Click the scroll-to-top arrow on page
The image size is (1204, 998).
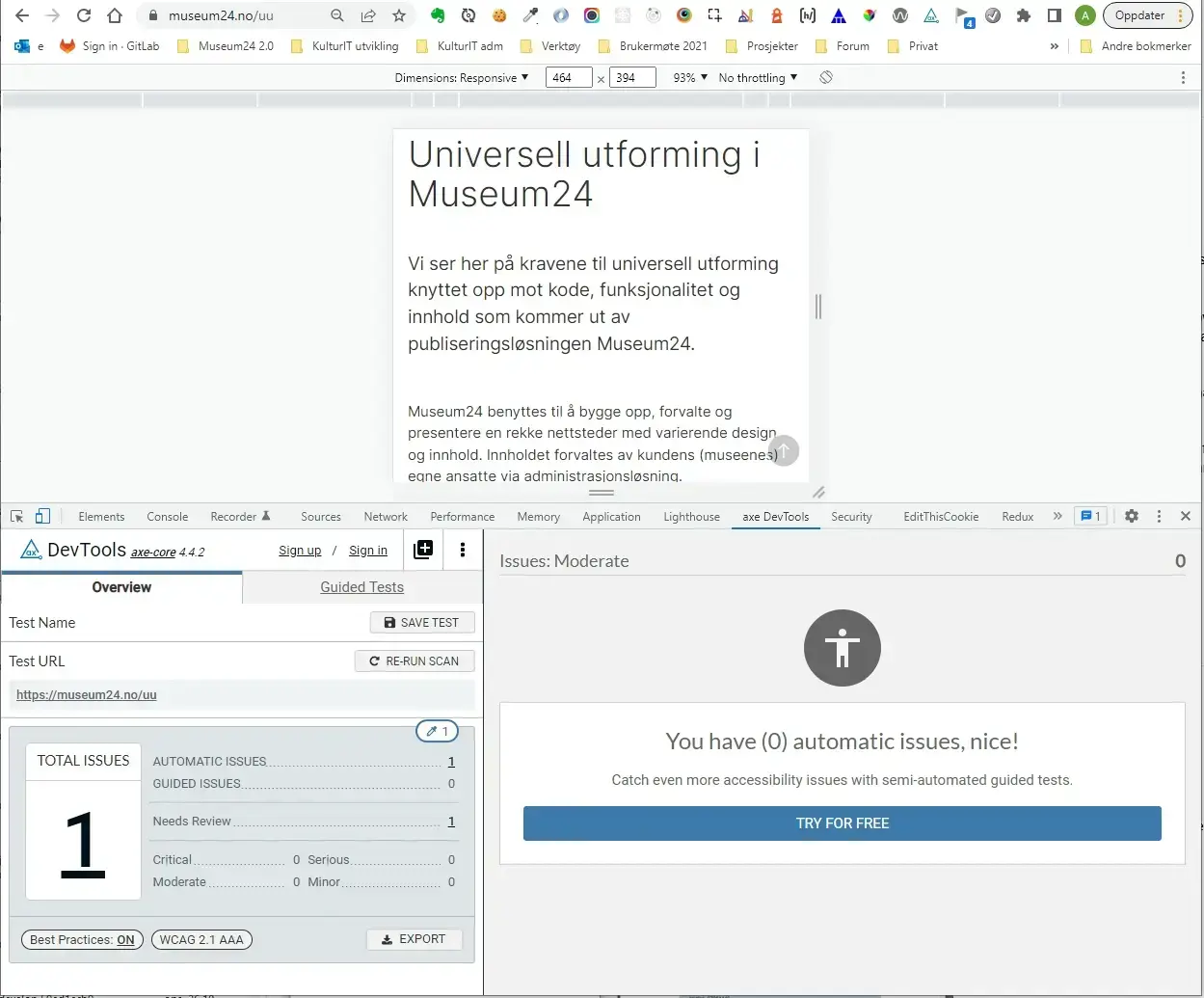tap(784, 450)
